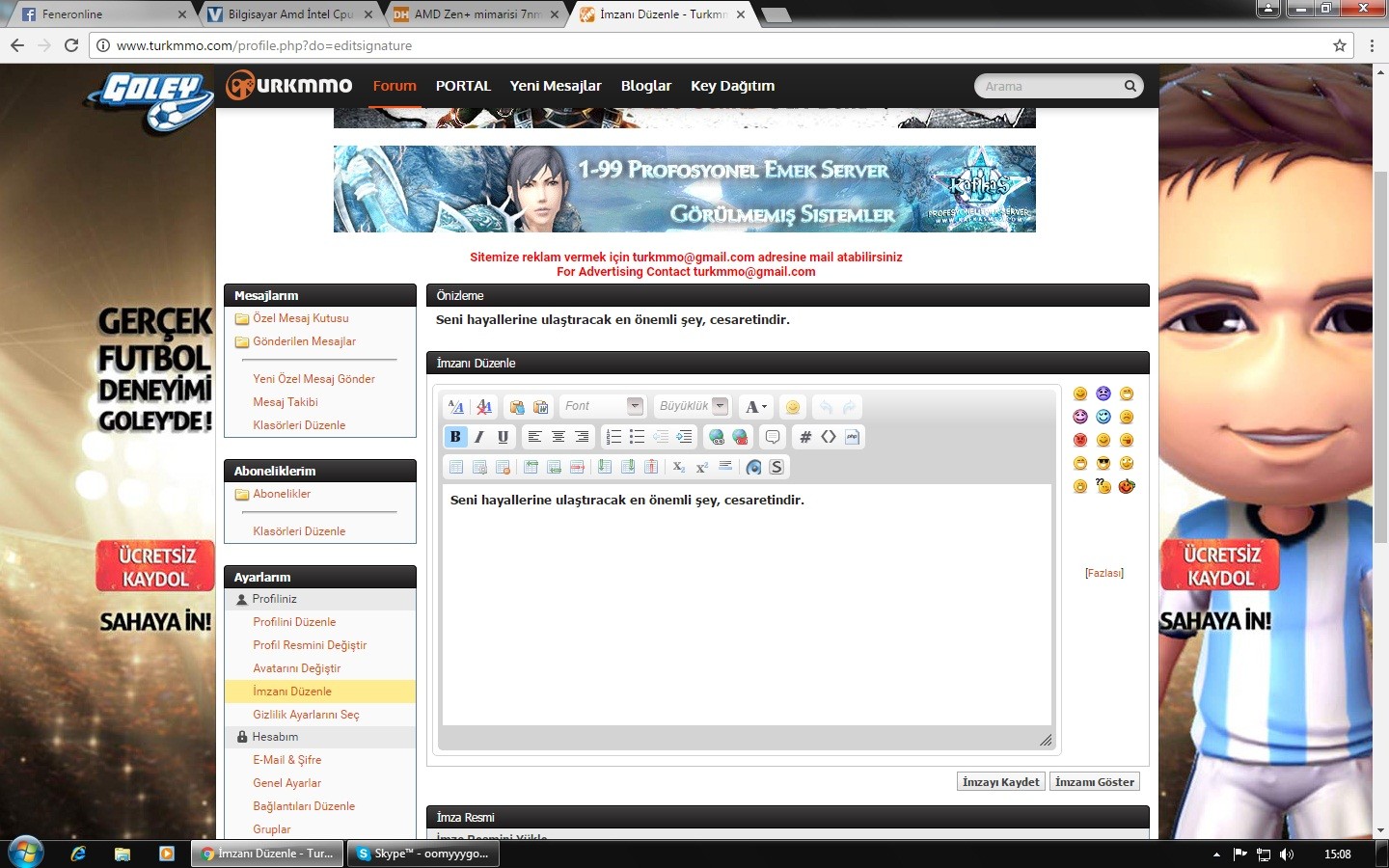The width and height of the screenshot is (1389, 868).
Task: Bookmark this page with star icon
Action: [1340, 45]
